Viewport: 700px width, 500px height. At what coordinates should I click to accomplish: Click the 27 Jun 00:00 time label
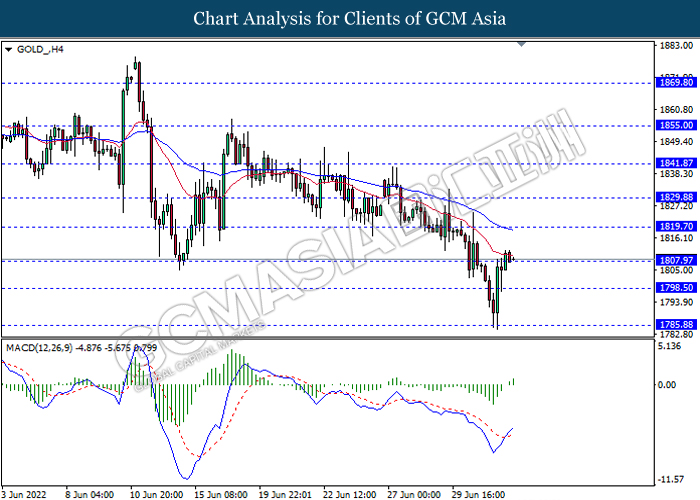point(414,495)
